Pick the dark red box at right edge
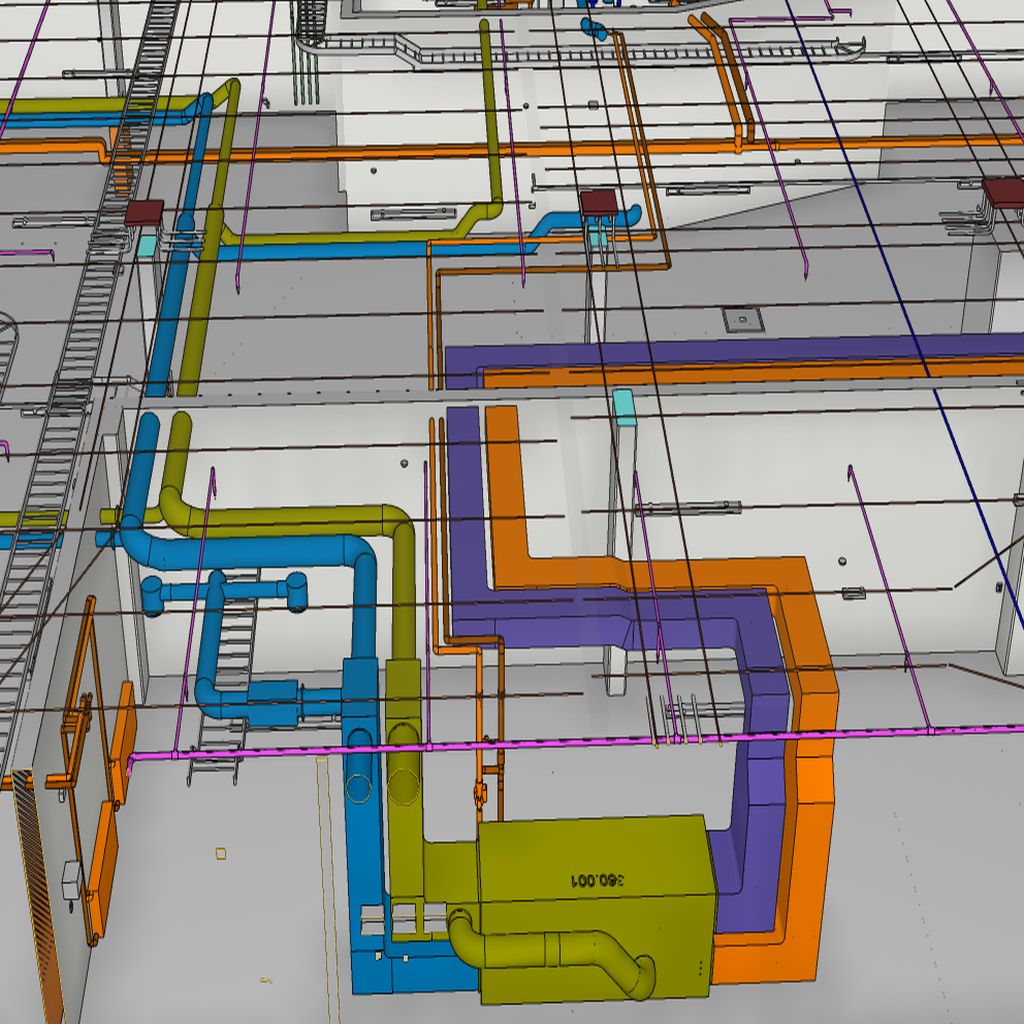Image resolution: width=1024 pixels, height=1024 pixels. pos(1003,192)
